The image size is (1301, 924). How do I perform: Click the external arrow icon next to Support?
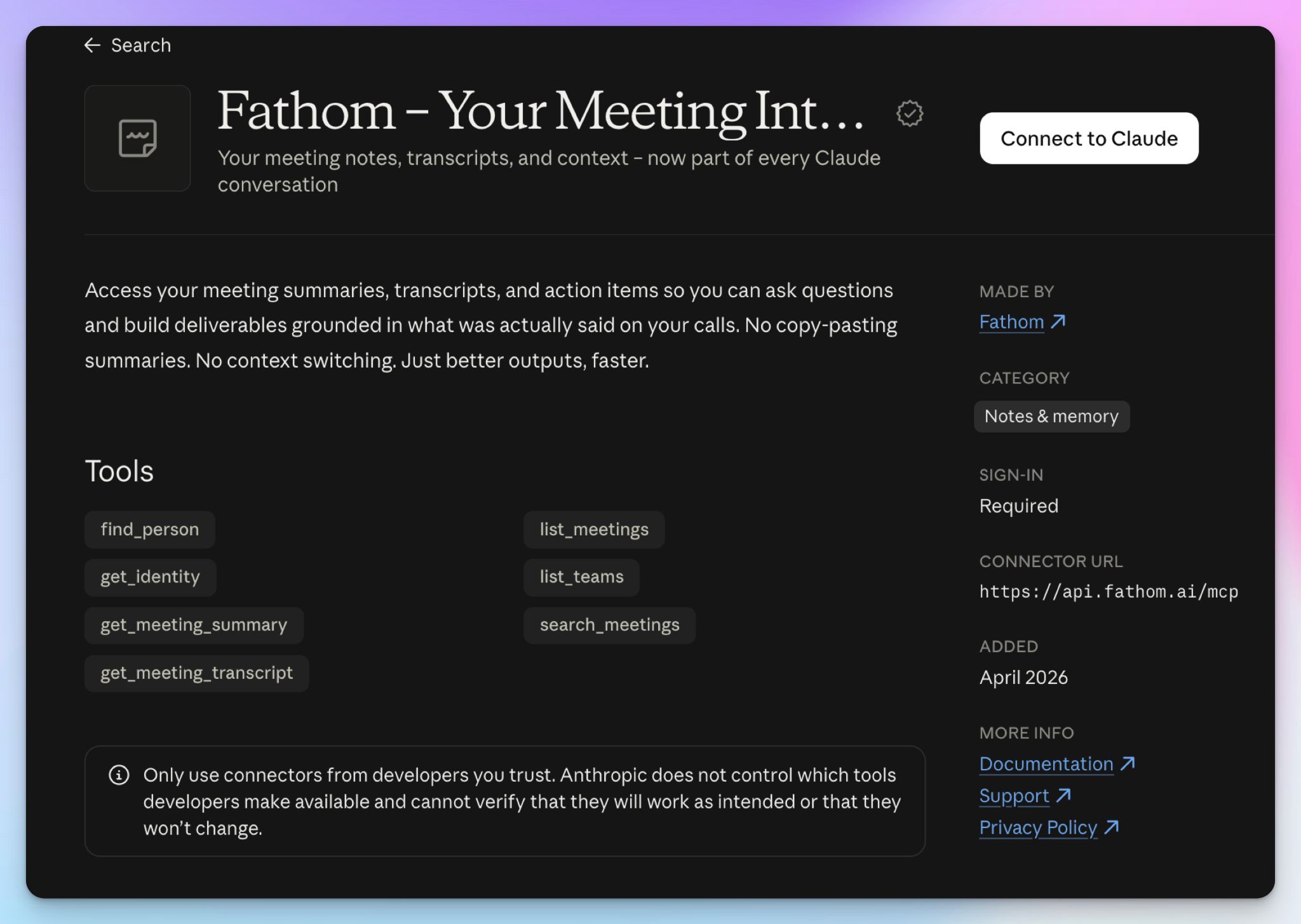click(1063, 795)
